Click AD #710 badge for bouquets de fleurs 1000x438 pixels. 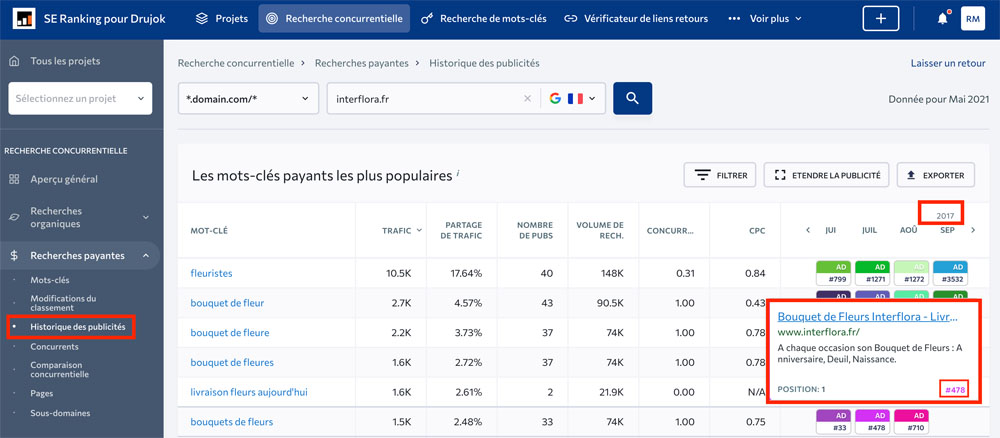coord(911,421)
